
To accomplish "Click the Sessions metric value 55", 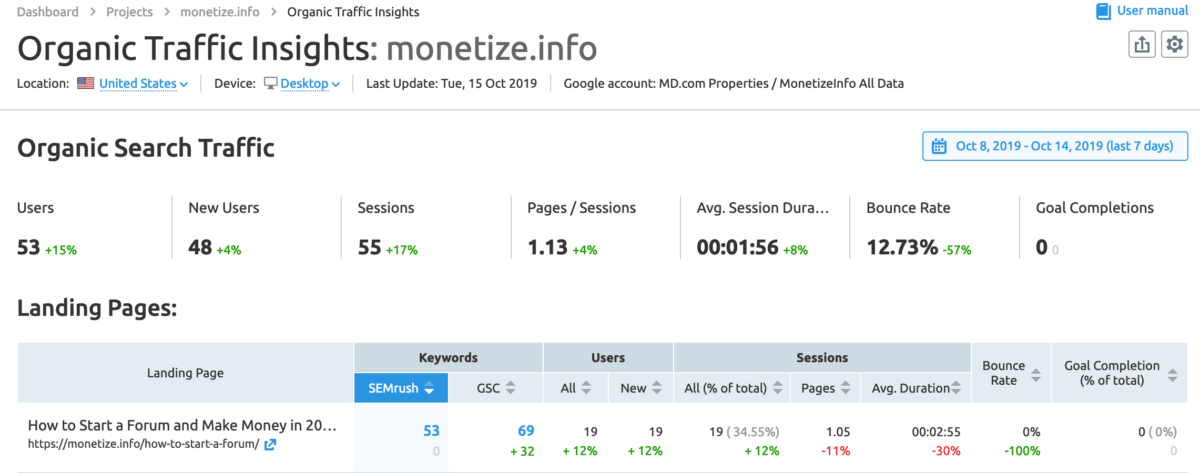I will pyautogui.click(x=369, y=247).
